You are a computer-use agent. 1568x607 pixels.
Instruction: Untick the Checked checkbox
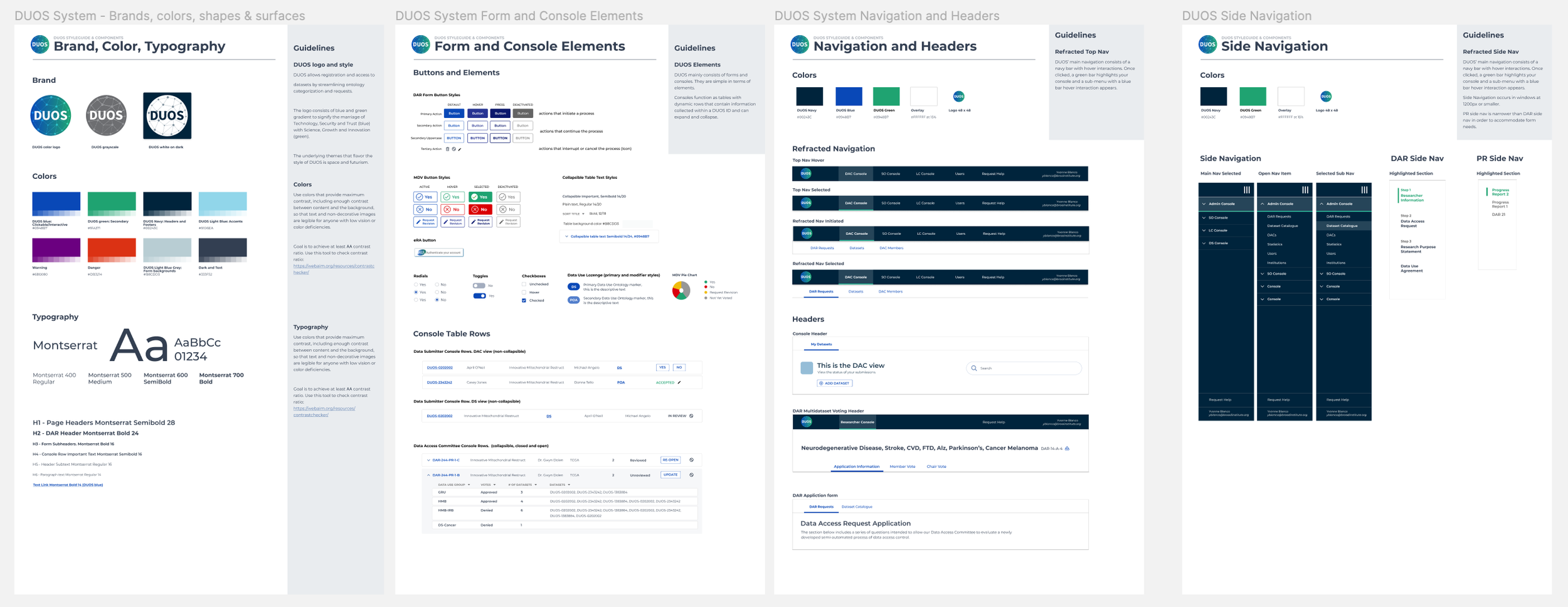[524, 300]
